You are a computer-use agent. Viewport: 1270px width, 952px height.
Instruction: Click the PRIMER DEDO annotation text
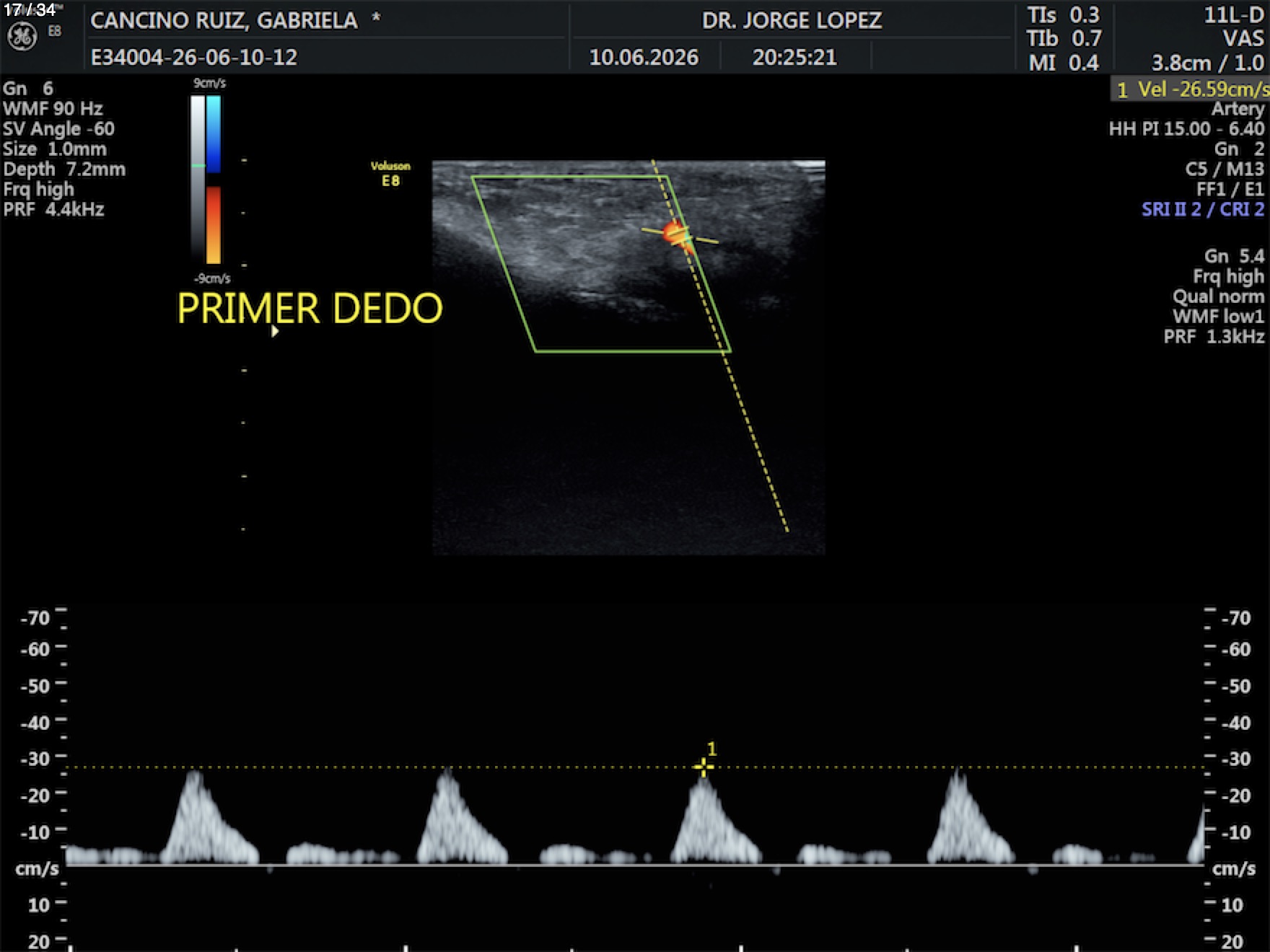(x=310, y=309)
